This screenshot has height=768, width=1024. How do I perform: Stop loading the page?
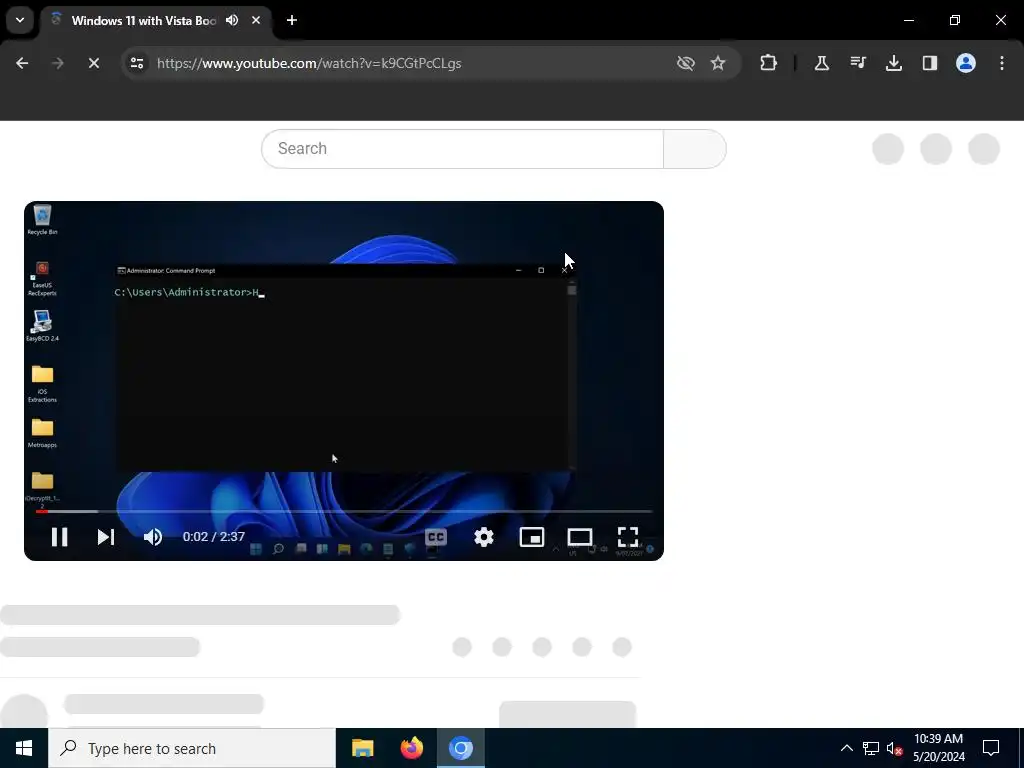tap(93, 63)
